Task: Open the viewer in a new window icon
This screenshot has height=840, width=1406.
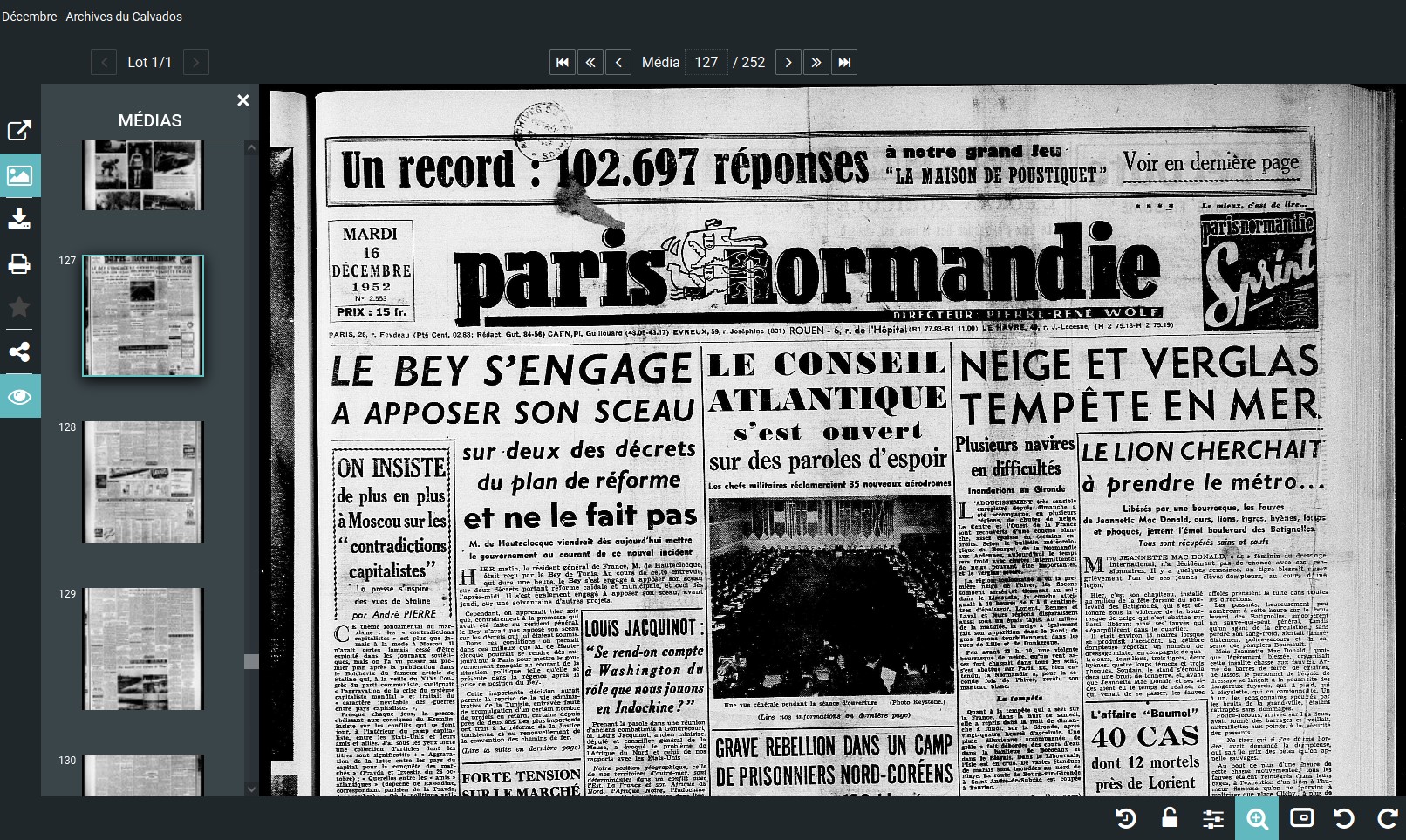Action: coord(19,130)
